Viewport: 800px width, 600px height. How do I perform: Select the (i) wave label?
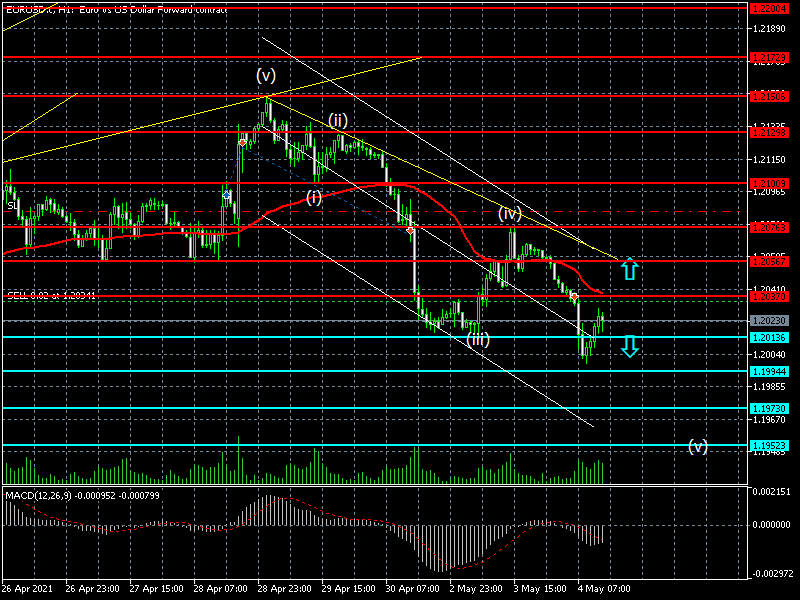[314, 197]
